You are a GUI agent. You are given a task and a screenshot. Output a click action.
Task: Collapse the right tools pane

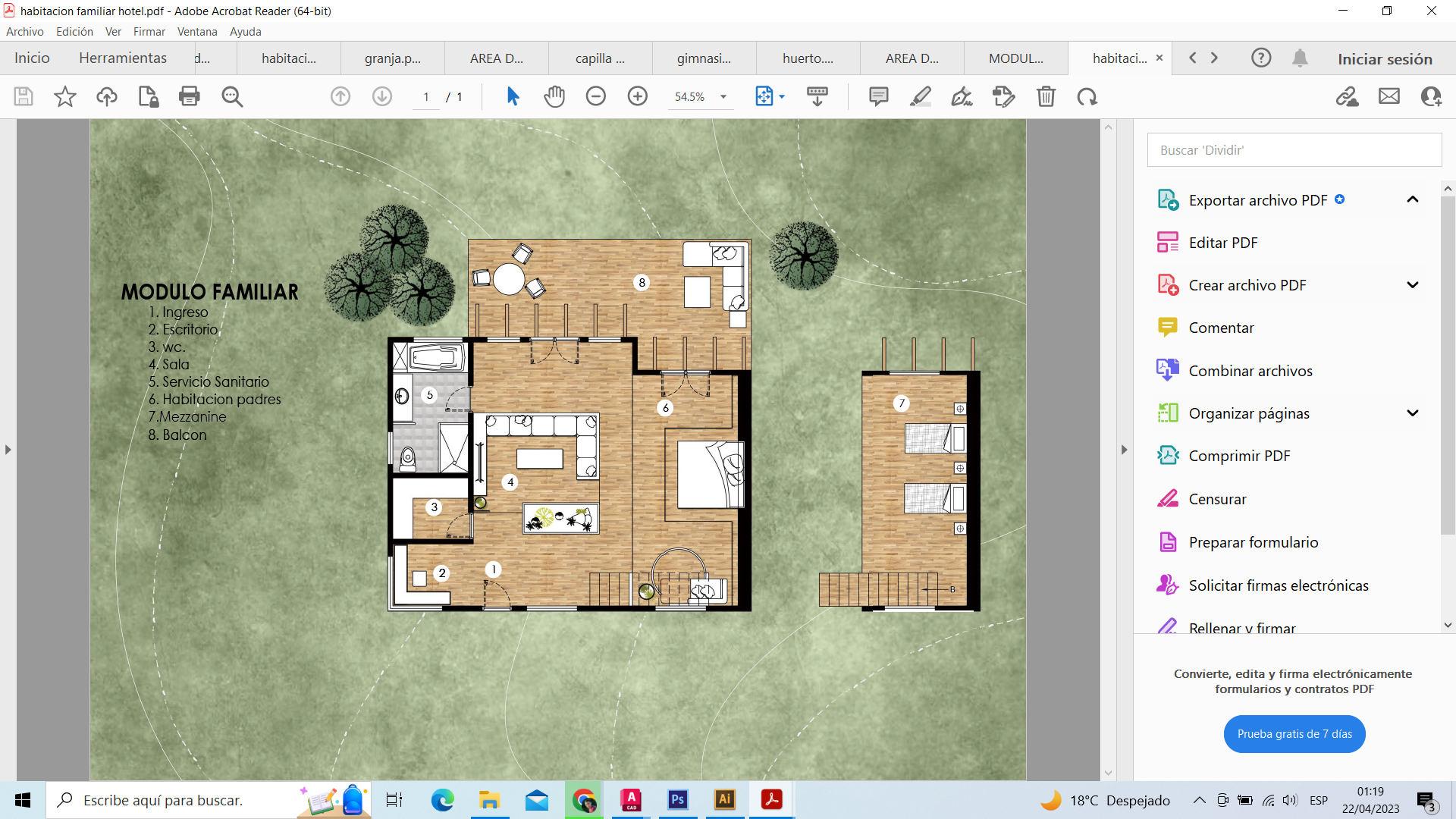click(x=1124, y=450)
